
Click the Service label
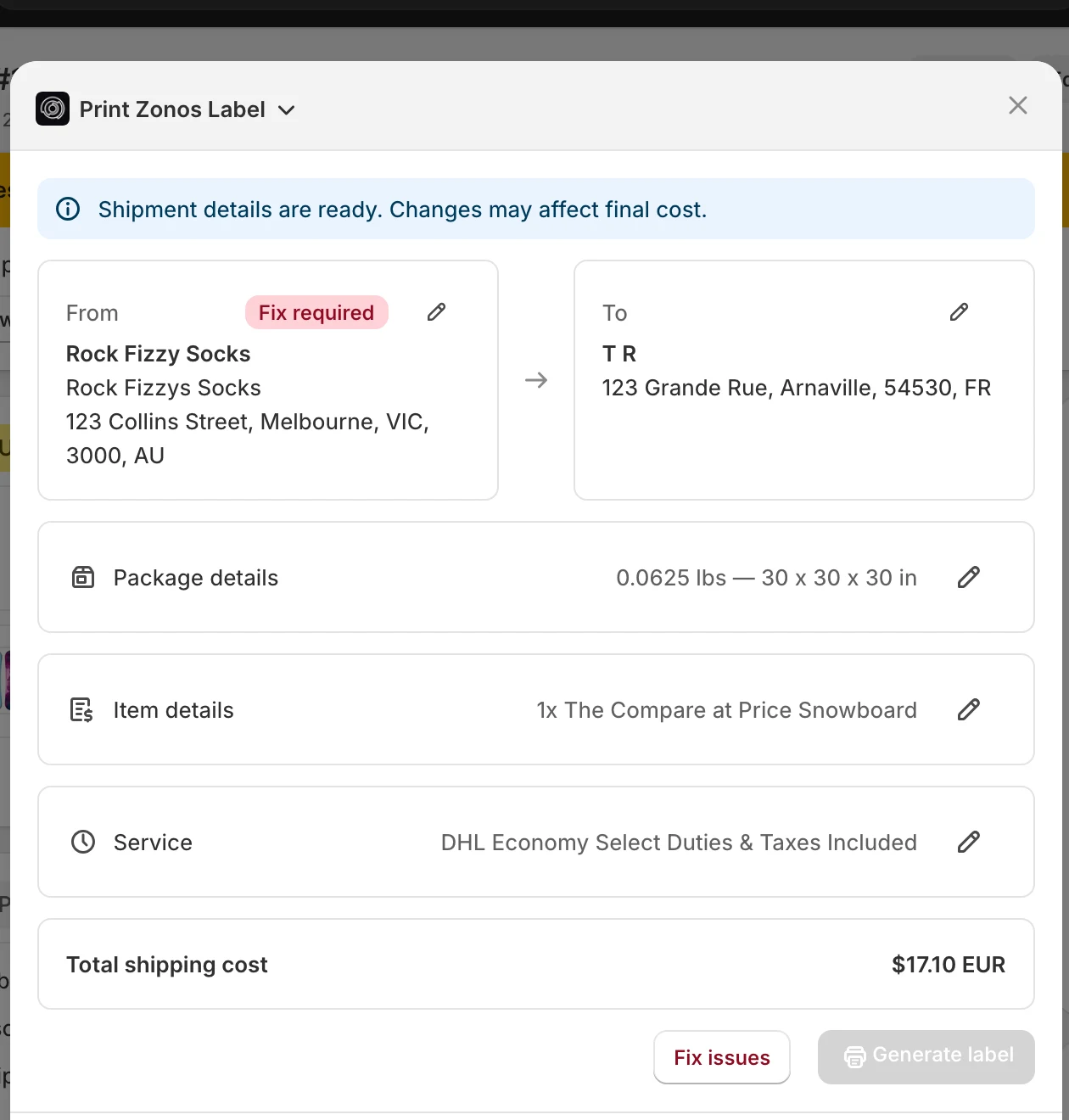(x=153, y=843)
